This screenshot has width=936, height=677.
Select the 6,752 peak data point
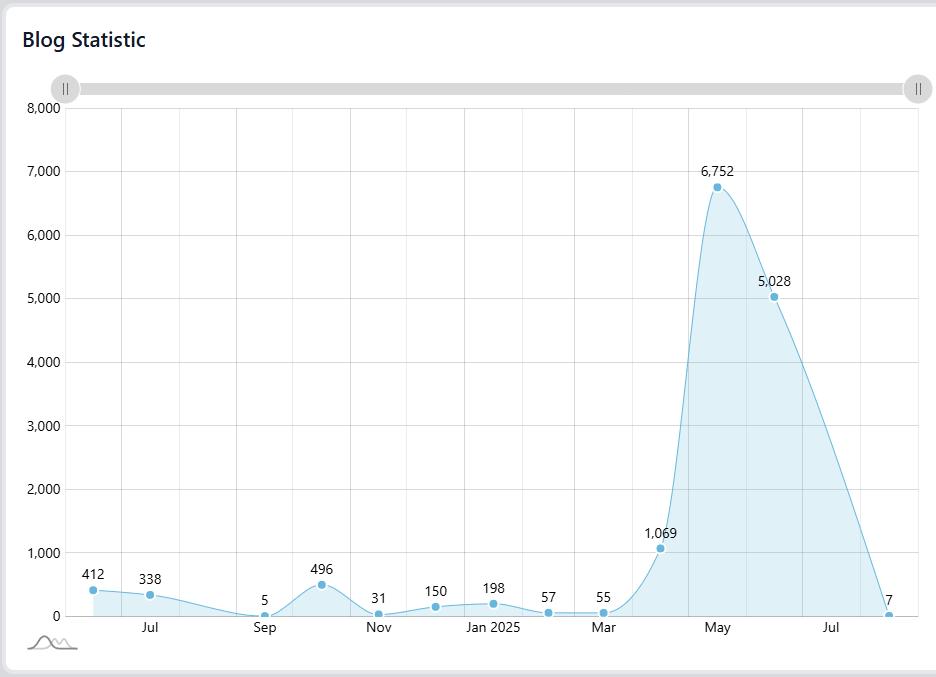coord(717,187)
